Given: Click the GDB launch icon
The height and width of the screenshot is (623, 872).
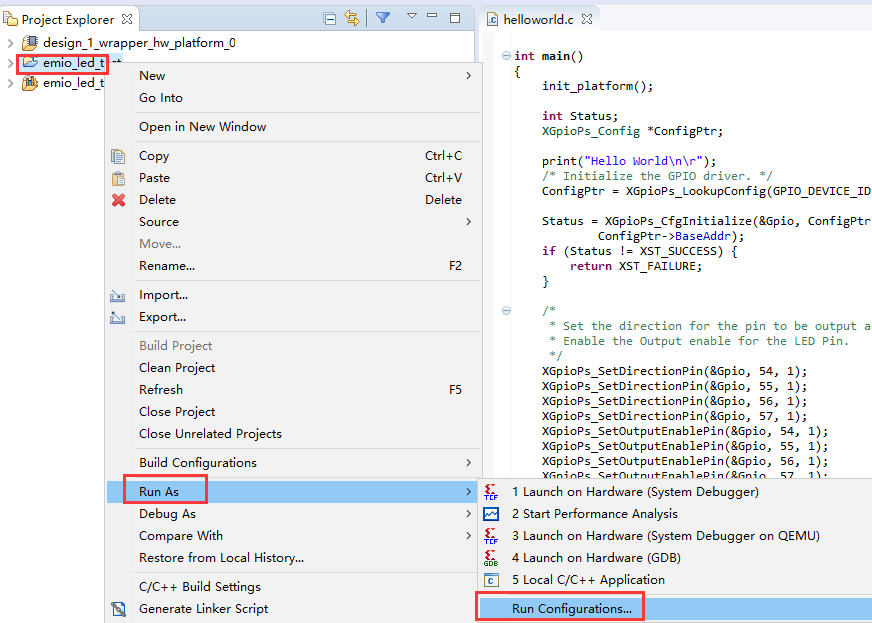Looking at the screenshot, I should tap(491, 558).
